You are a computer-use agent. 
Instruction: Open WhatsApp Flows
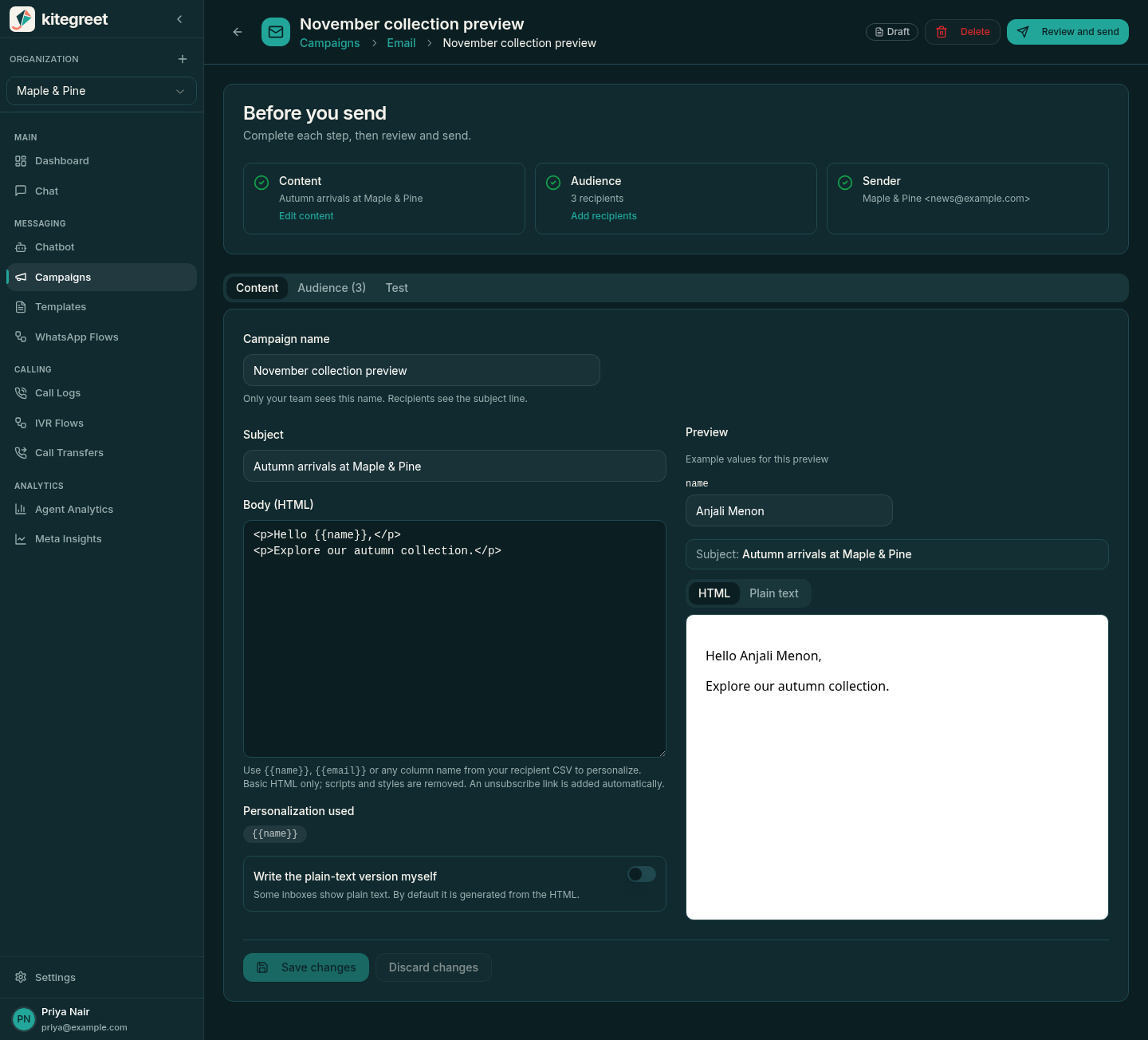[x=101, y=337]
